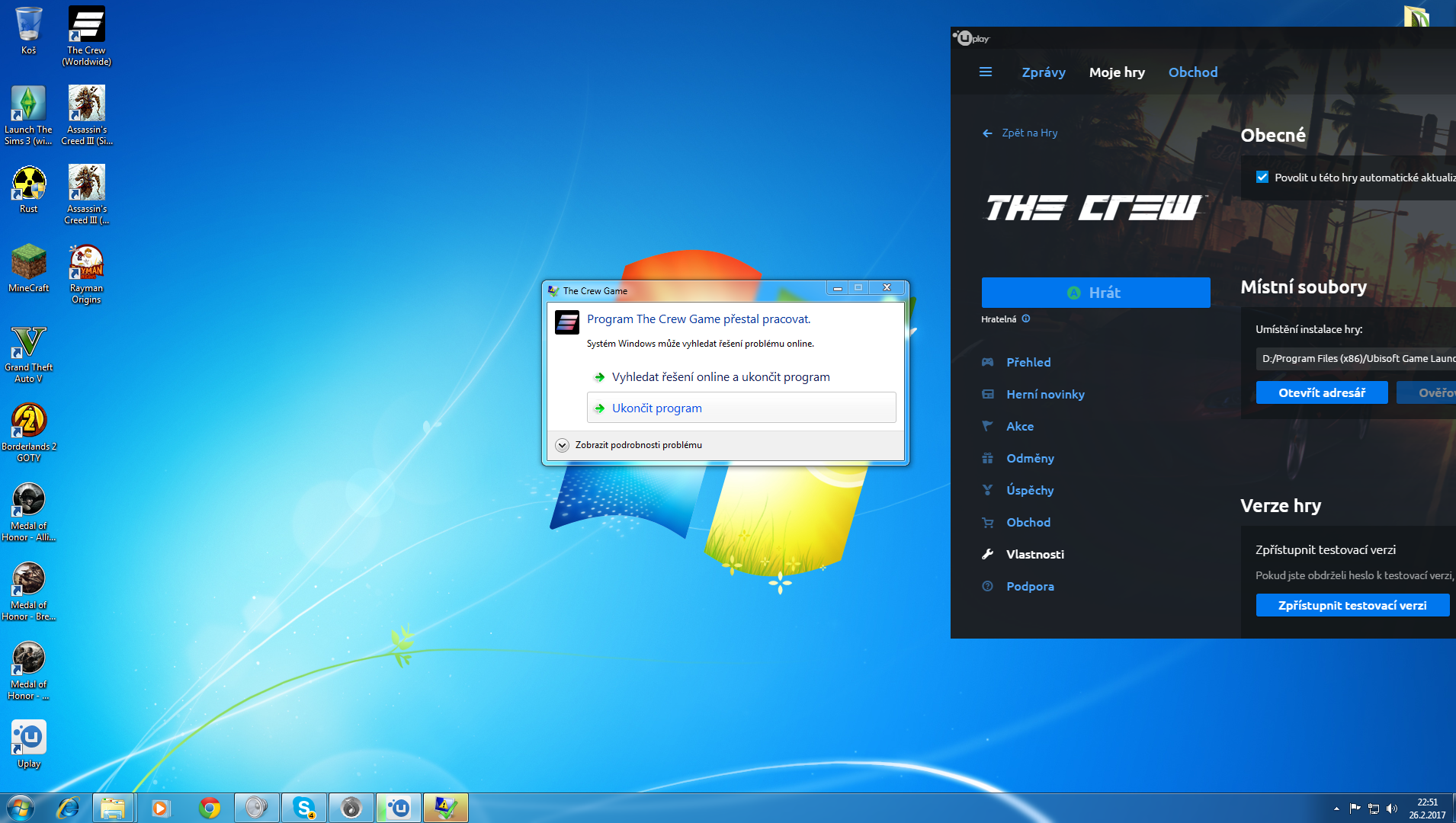This screenshot has height=823, width=1456.
Task: Click Otevřít adresář button
Action: point(1322,392)
